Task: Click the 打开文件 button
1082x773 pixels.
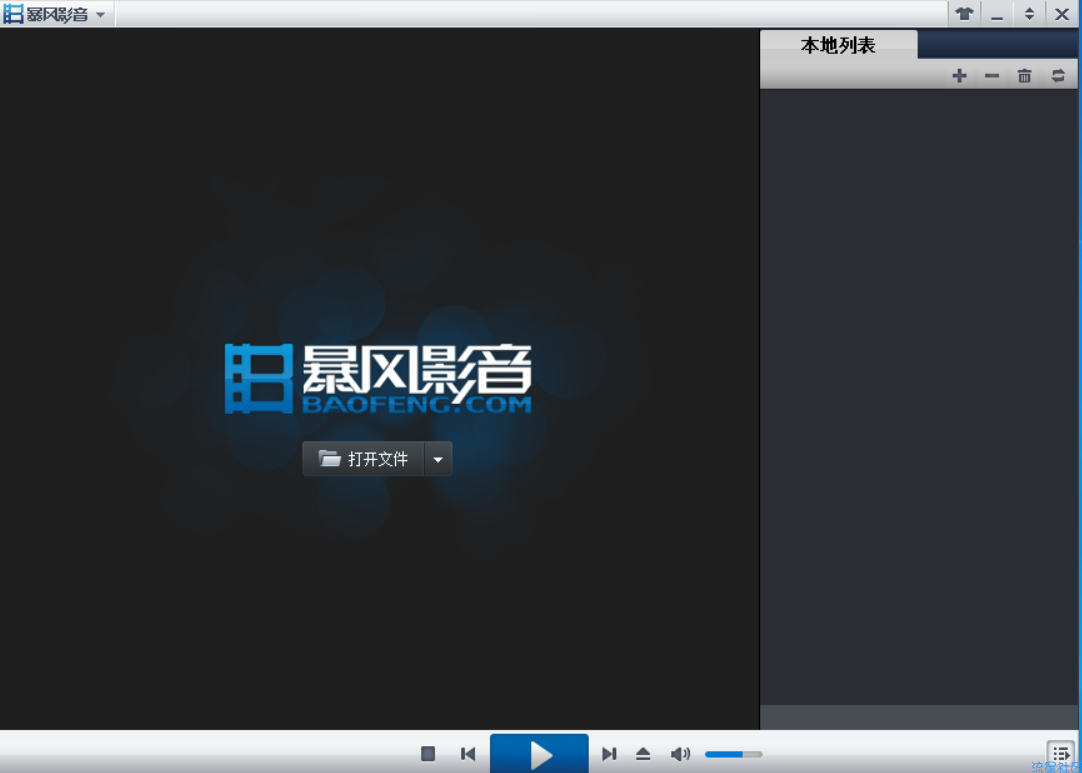Action: 363,459
